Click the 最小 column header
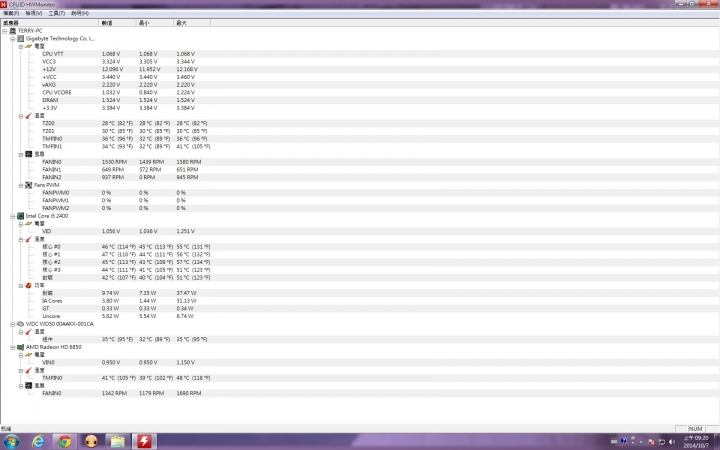Screen dimensions: 720x450 pos(155,22)
